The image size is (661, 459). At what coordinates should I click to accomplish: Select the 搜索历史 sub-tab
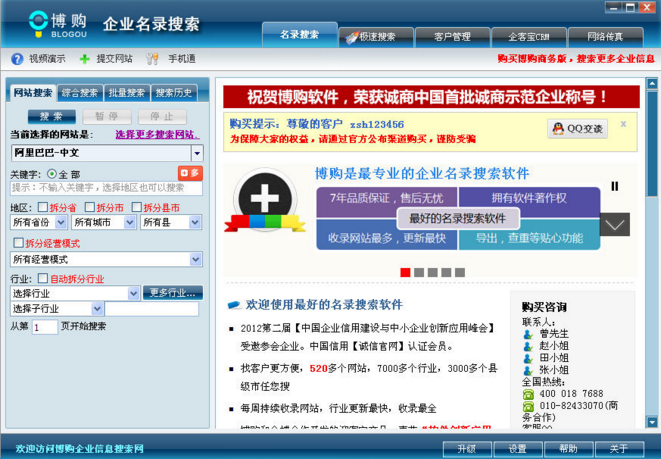[173, 93]
